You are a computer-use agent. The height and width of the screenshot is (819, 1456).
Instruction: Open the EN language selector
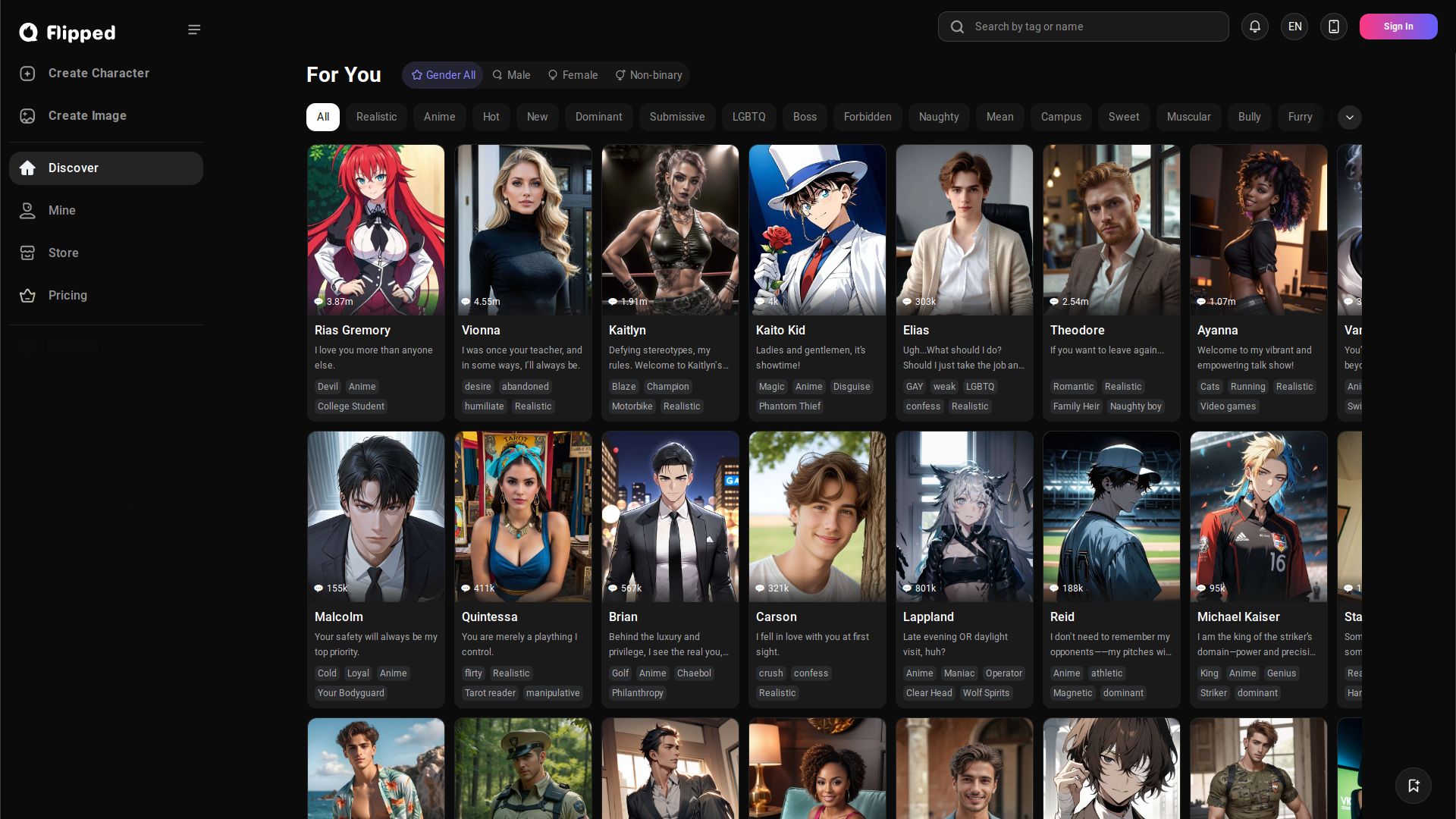coord(1294,27)
